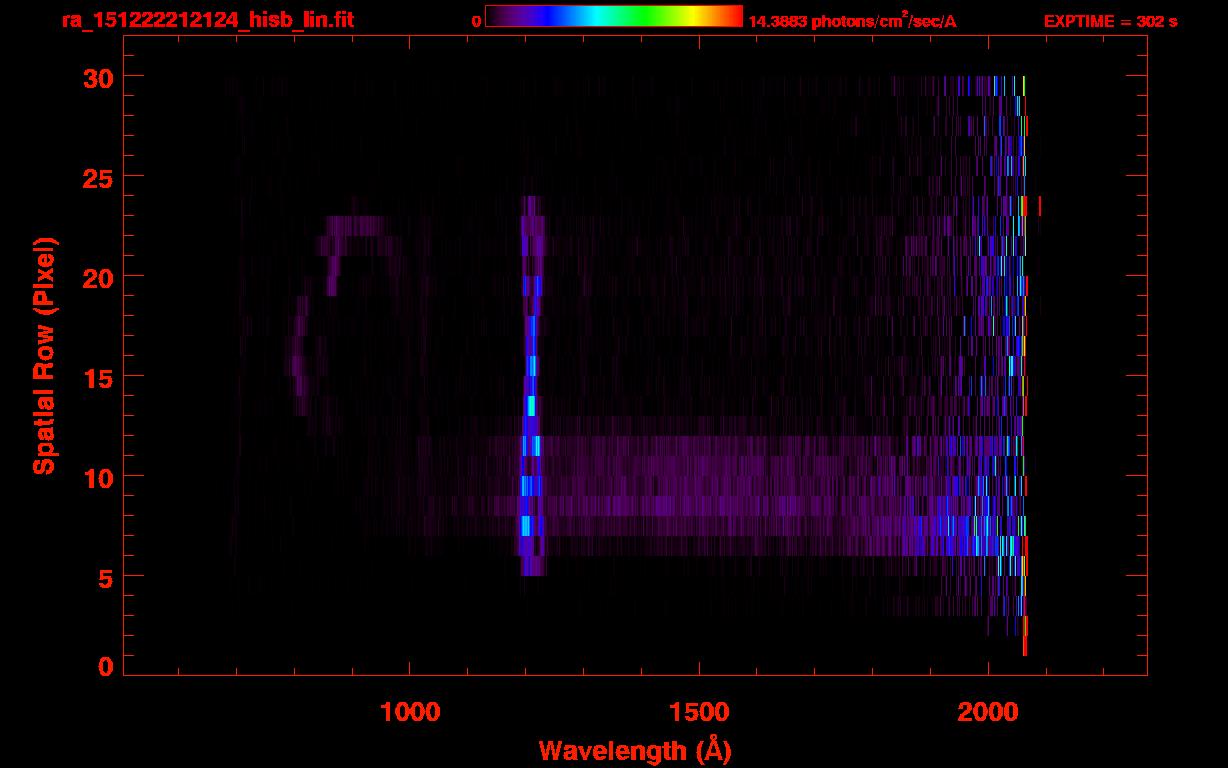Click the 14.3883 photons/cm²/sec/A label
This screenshot has height=768, width=1228.
852,20
